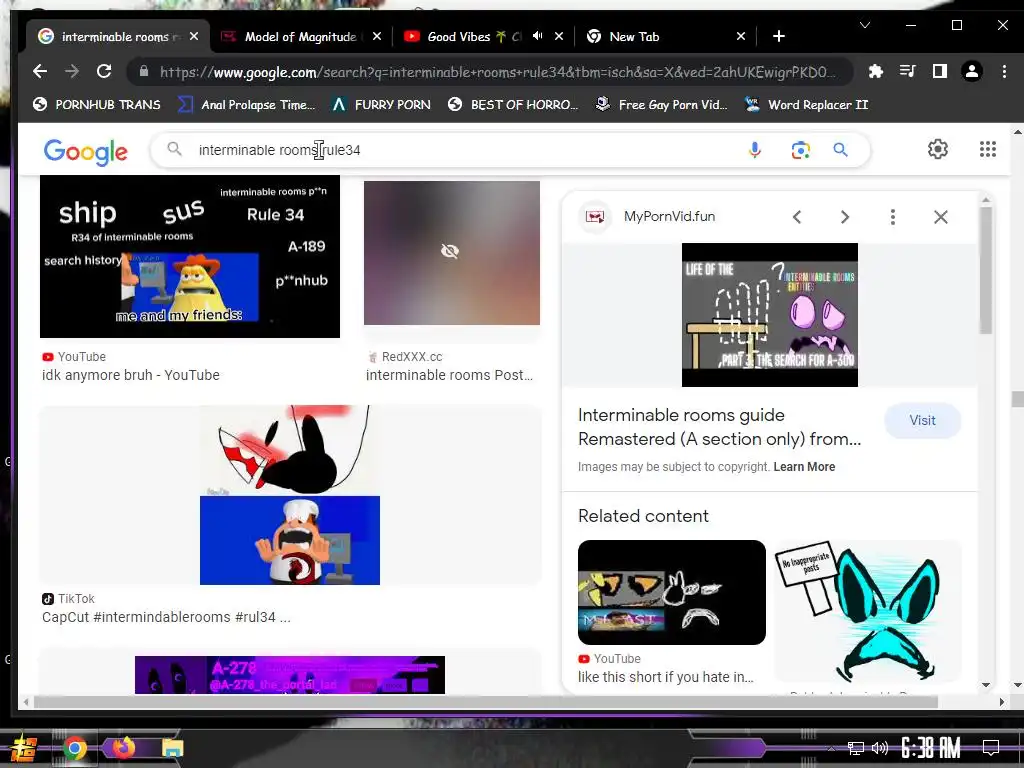Open preview panel more options dots
Viewport: 1024px width, 768px height.
(x=893, y=217)
